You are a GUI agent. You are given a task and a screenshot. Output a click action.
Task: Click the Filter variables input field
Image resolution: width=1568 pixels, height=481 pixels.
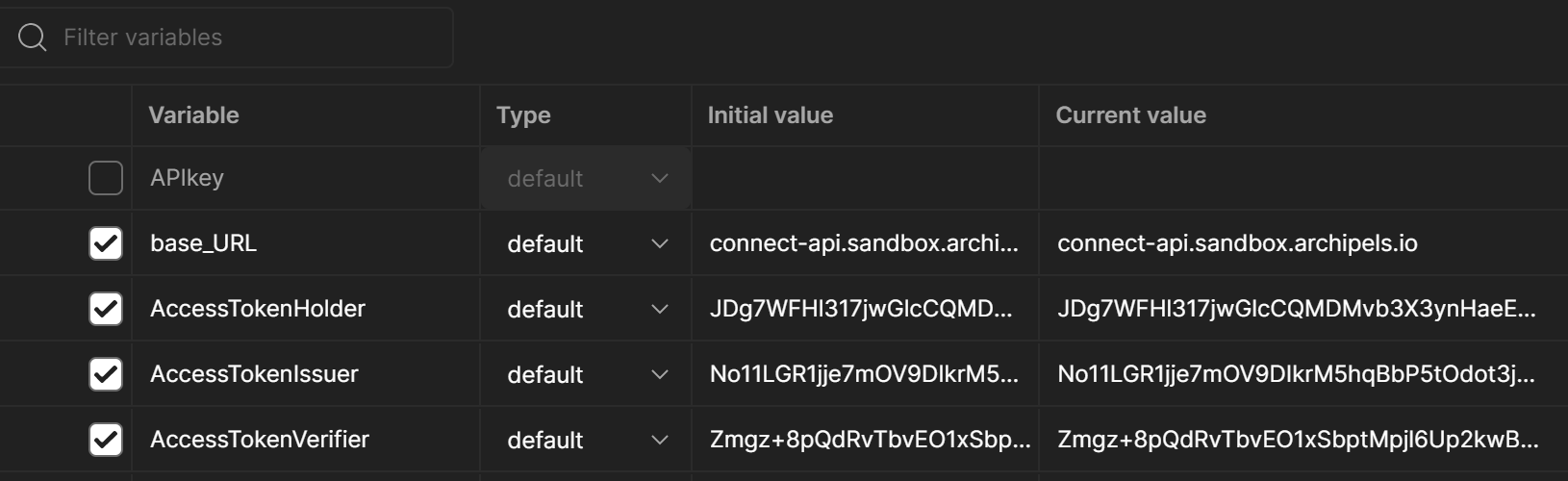pyautogui.click(x=250, y=38)
